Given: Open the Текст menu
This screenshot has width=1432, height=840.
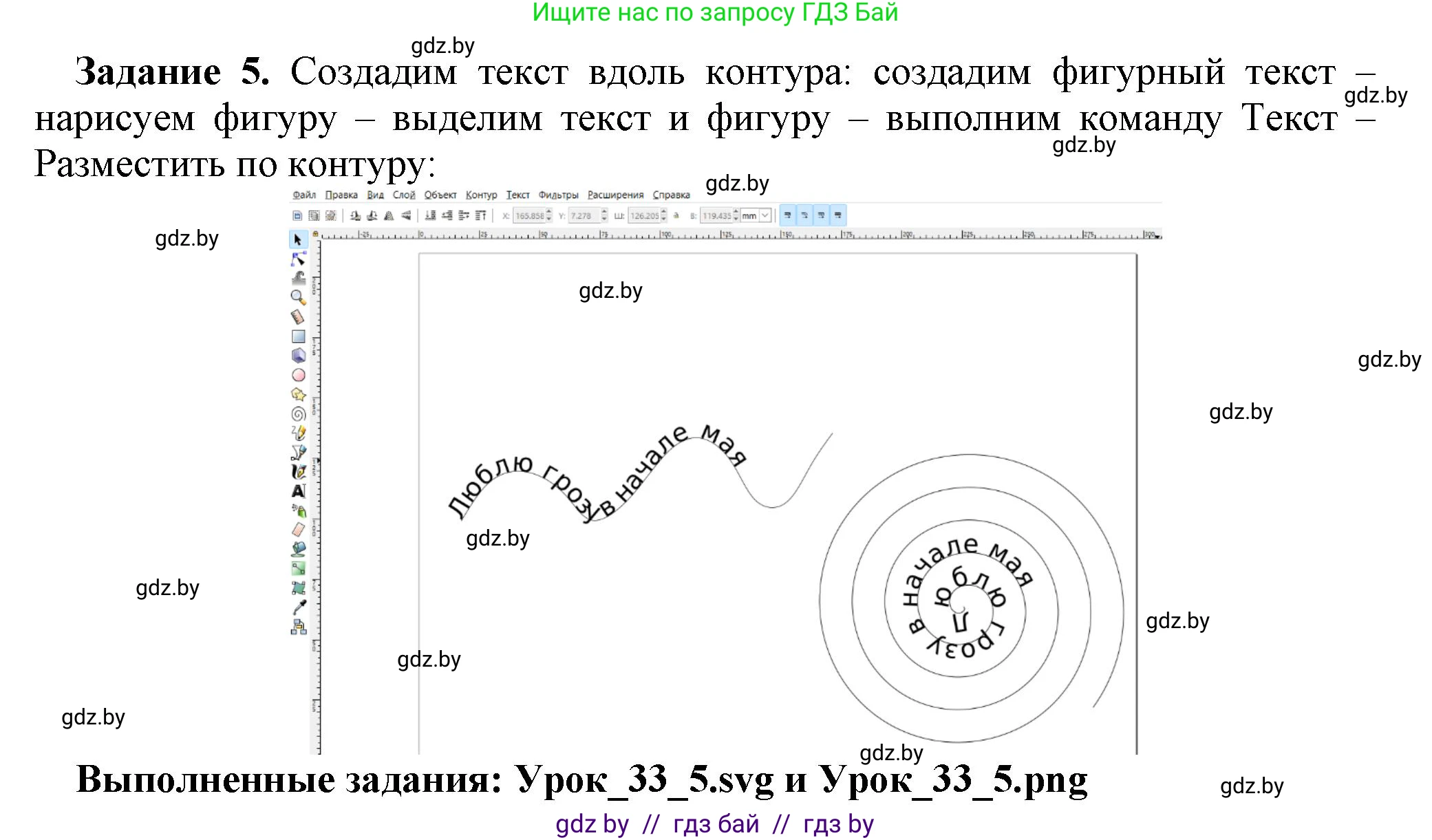Looking at the screenshot, I should pyautogui.click(x=519, y=195).
